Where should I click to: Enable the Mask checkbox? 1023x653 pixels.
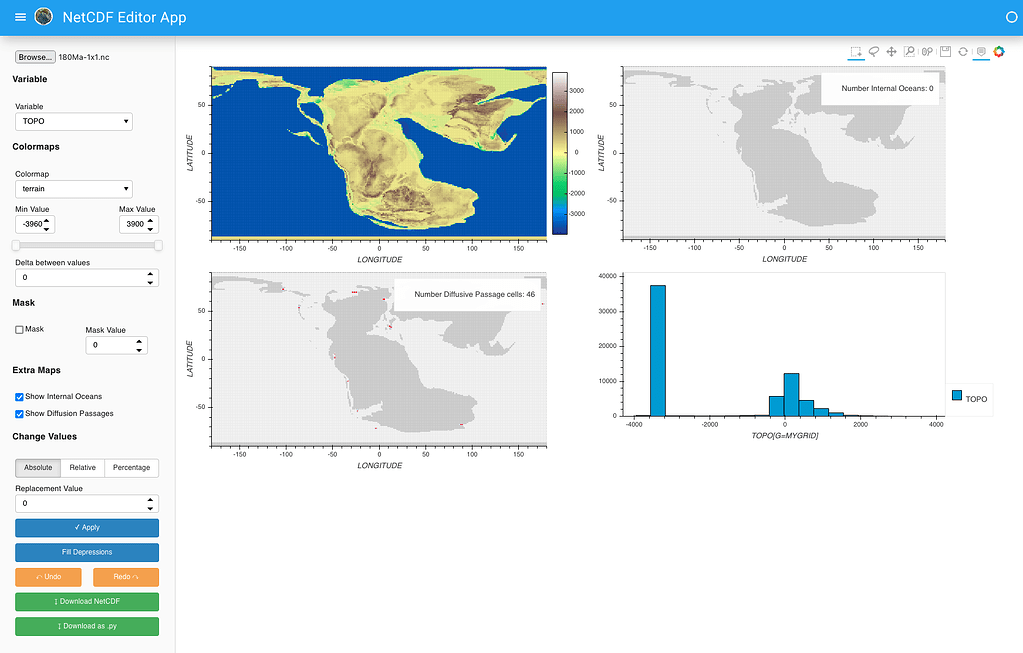[20, 329]
